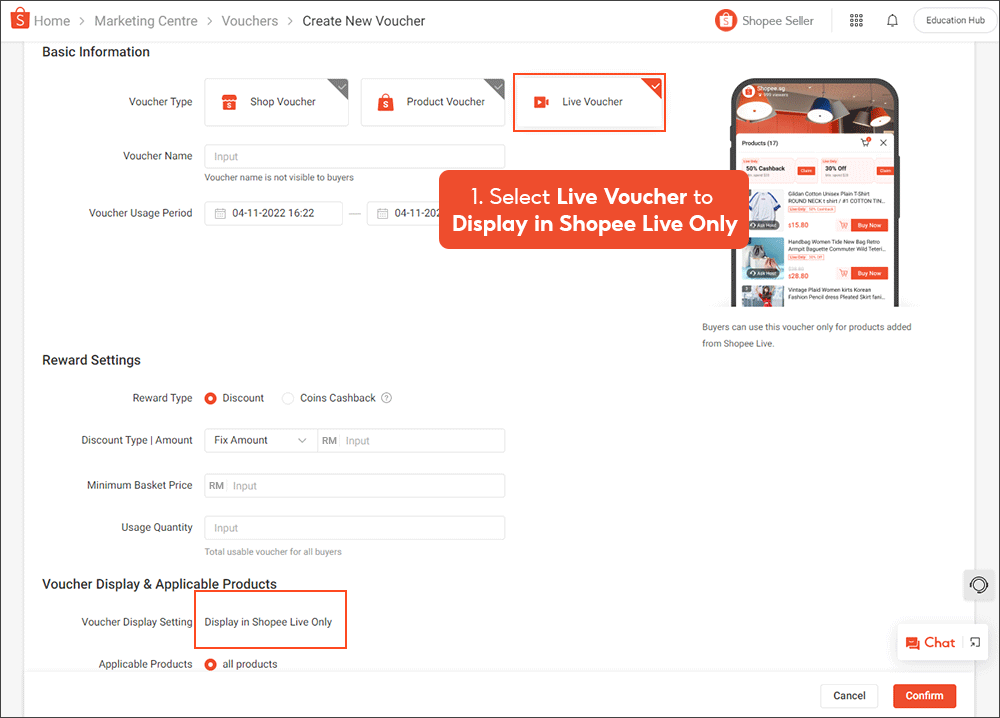Open the usage period start date picker
Image resolution: width=1000 pixels, height=718 pixels.
(273, 213)
